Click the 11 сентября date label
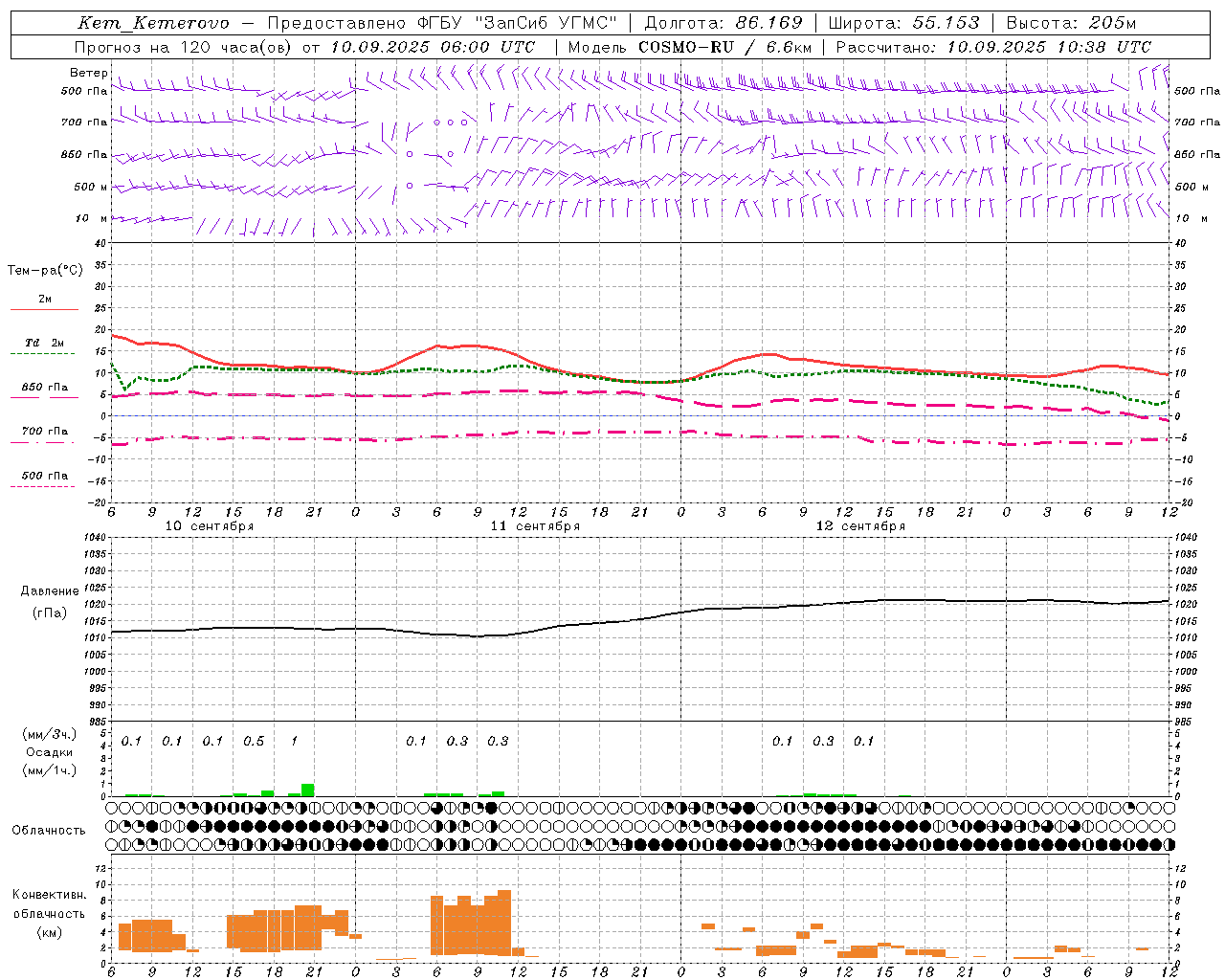Screen dimensions: 1225x980 (535, 526)
